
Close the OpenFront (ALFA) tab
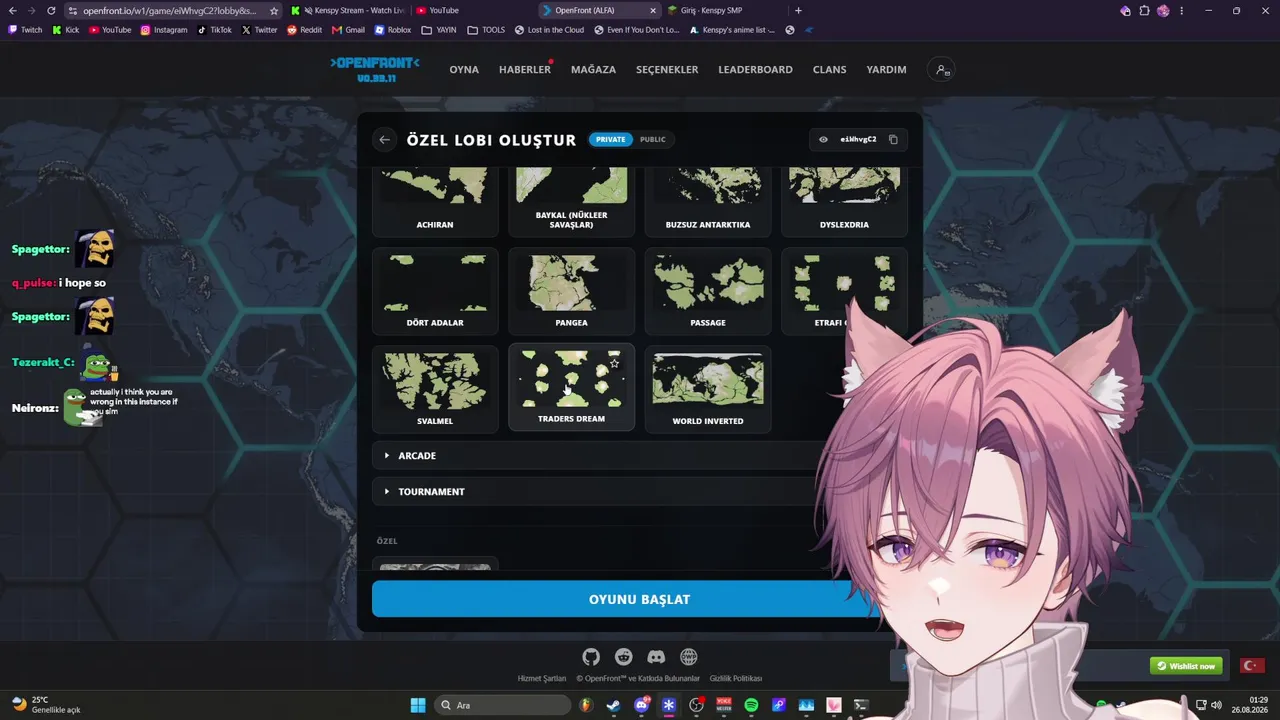tap(653, 11)
